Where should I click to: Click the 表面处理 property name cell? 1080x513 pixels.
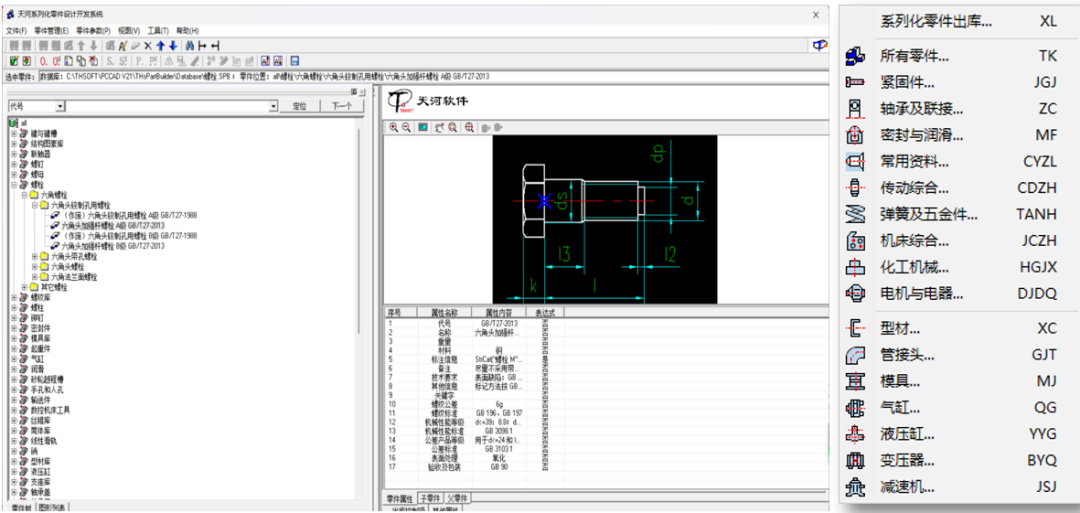point(444,457)
